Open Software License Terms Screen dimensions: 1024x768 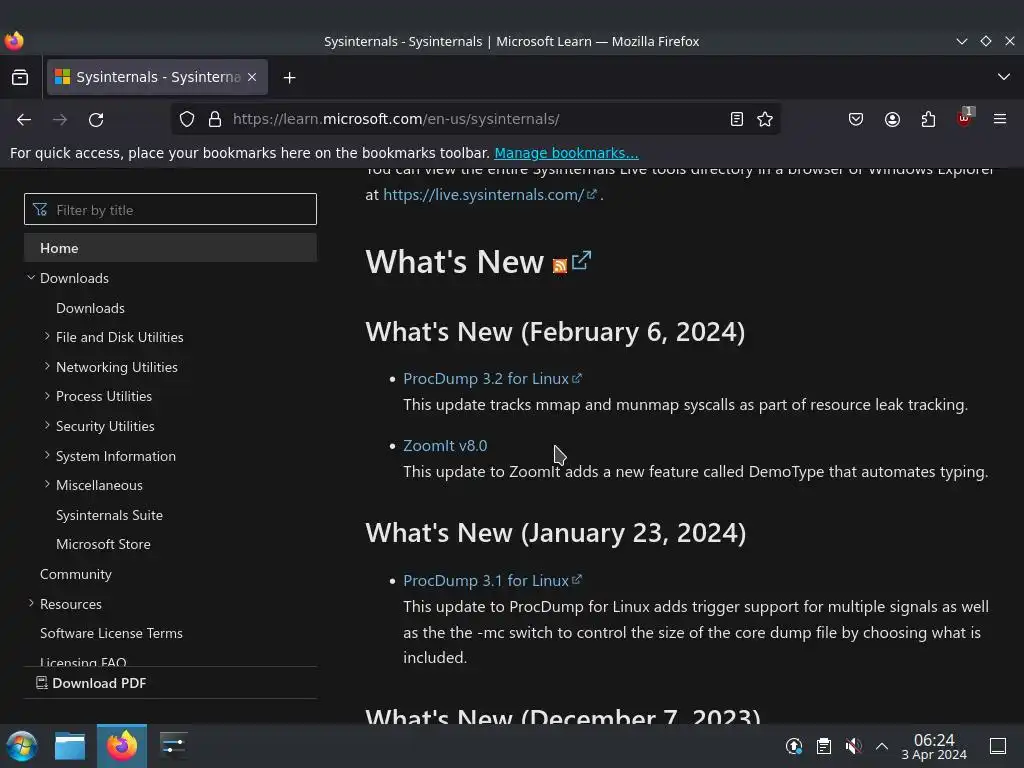pos(111,633)
